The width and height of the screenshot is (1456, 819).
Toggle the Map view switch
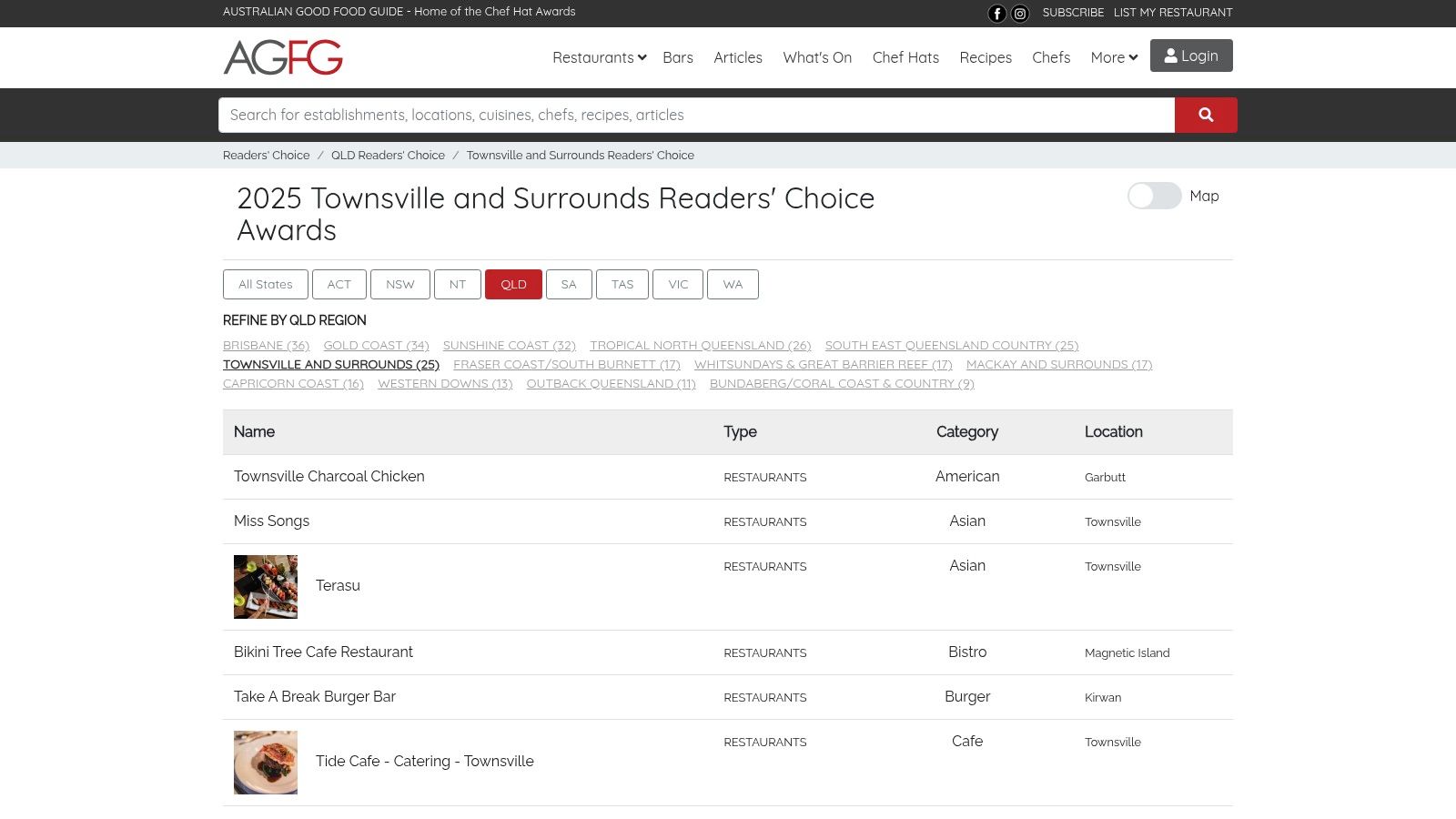coord(1154,196)
